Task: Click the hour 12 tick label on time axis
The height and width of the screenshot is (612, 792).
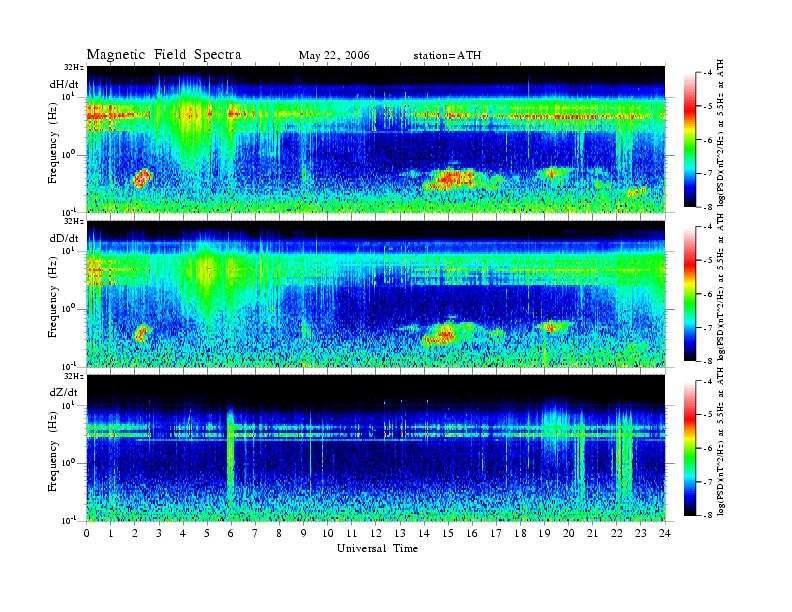Action: click(376, 533)
